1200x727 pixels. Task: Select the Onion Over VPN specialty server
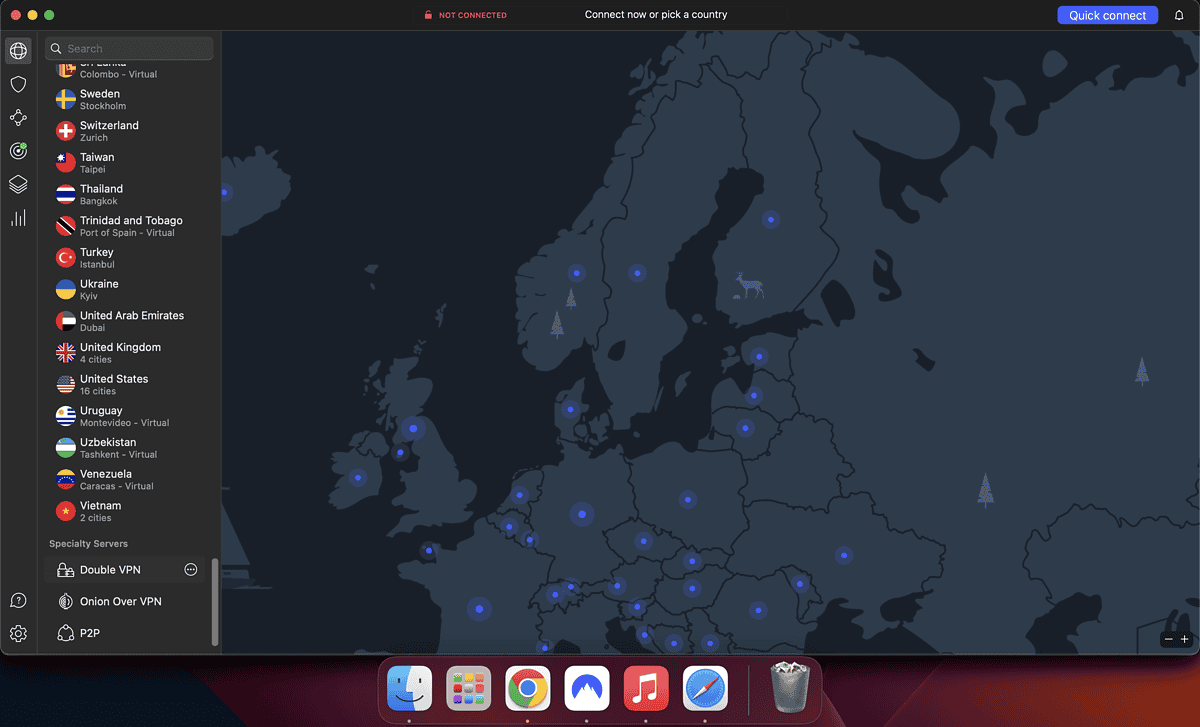coord(120,601)
